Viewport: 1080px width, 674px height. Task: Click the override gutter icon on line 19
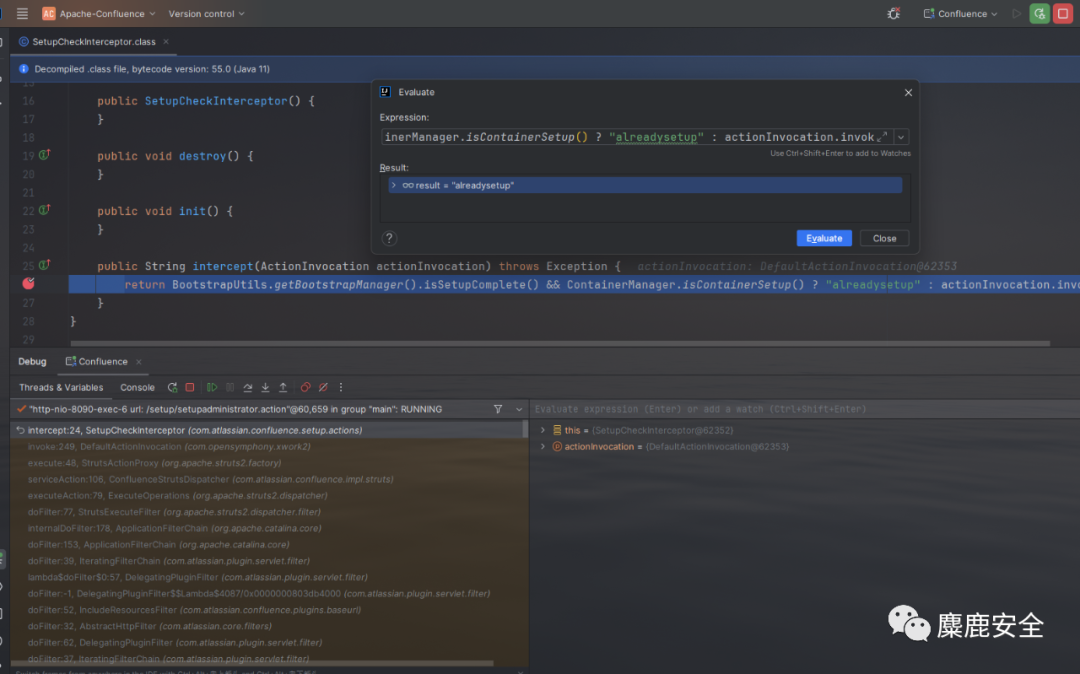[x=45, y=155]
